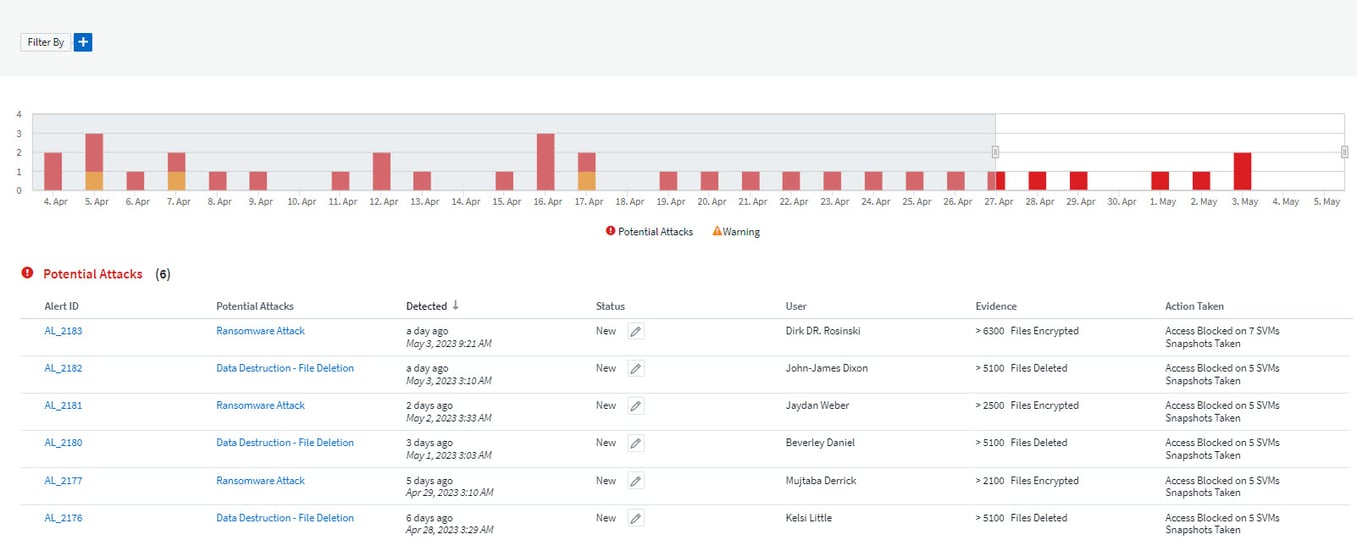Open alert AL_2183 link
This screenshot has width=1357, height=551.
pos(63,331)
